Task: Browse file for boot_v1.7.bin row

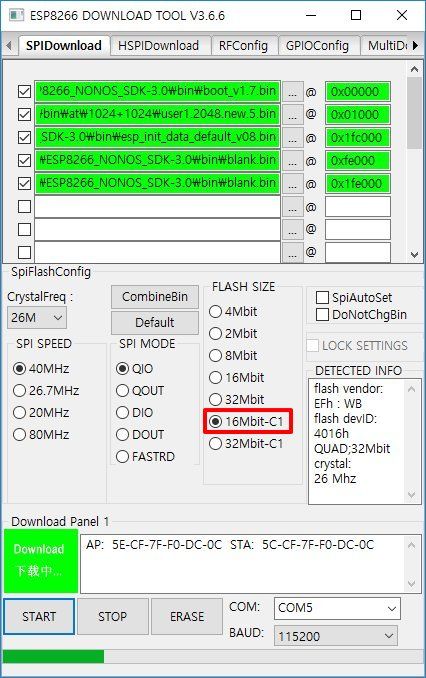Action: pos(293,92)
